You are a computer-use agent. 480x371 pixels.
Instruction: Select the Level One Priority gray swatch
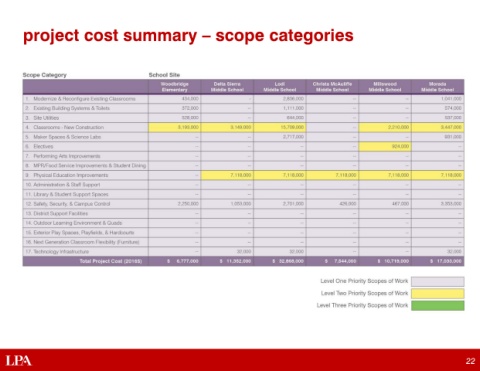coord(437,281)
